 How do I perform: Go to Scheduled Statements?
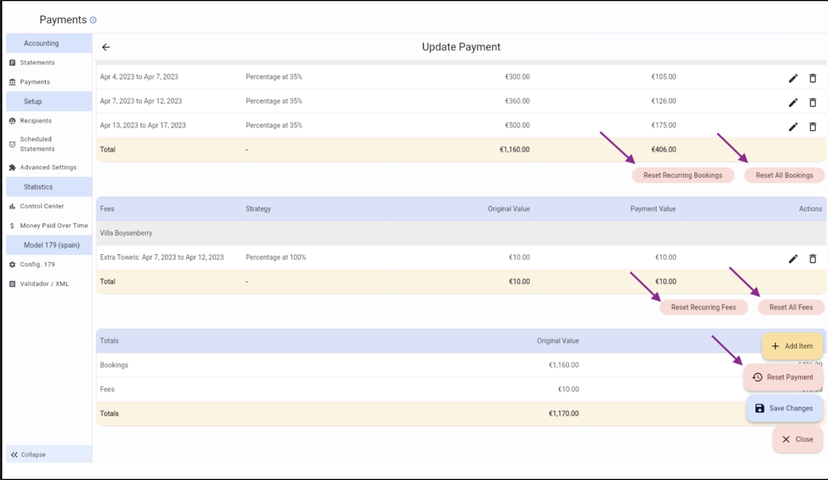(x=37, y=144)
